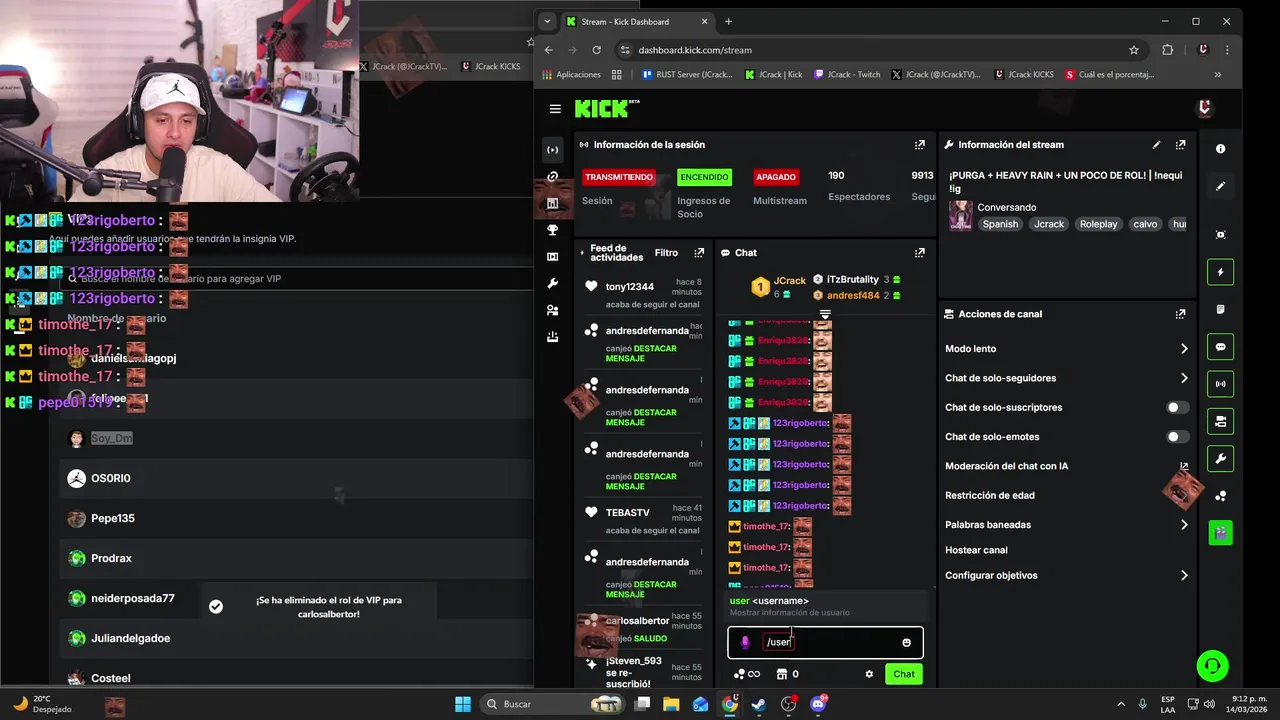Toggle the lightning activity feed widget icon

[1220, 272]
